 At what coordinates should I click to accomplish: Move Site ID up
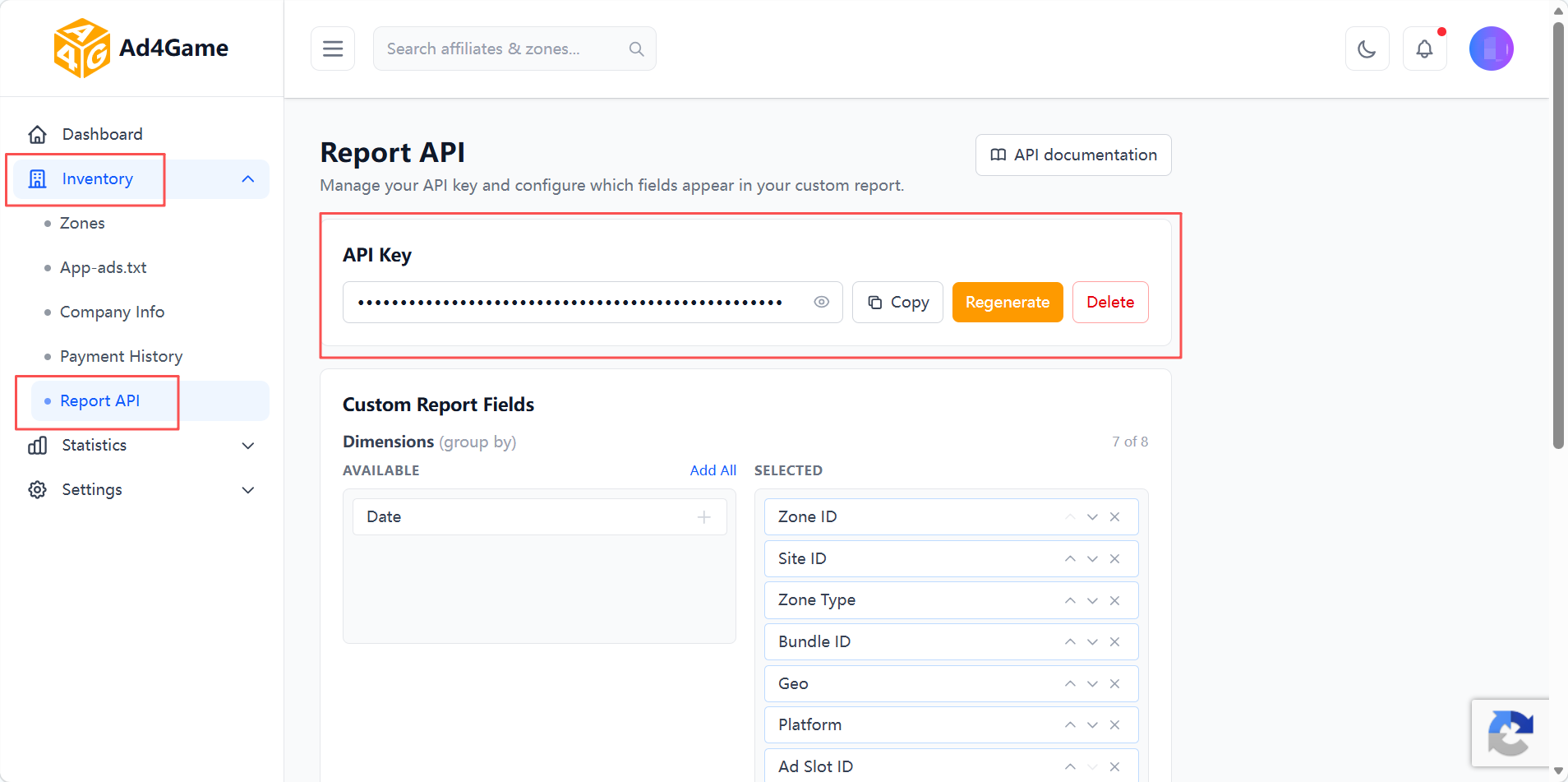click(x=1070, y=559)
